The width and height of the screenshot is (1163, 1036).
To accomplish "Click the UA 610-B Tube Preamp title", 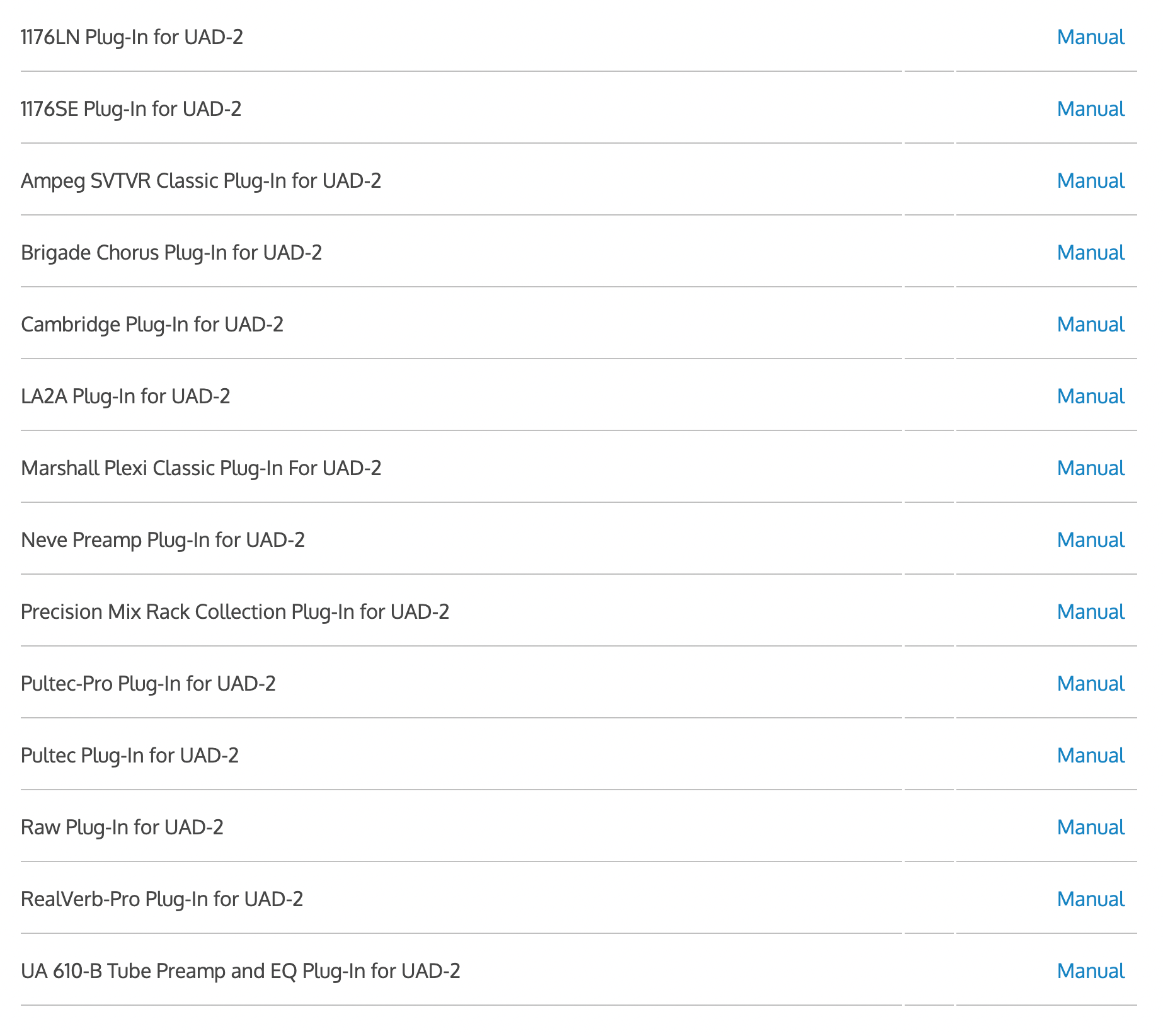I will [x=240, y=971].
